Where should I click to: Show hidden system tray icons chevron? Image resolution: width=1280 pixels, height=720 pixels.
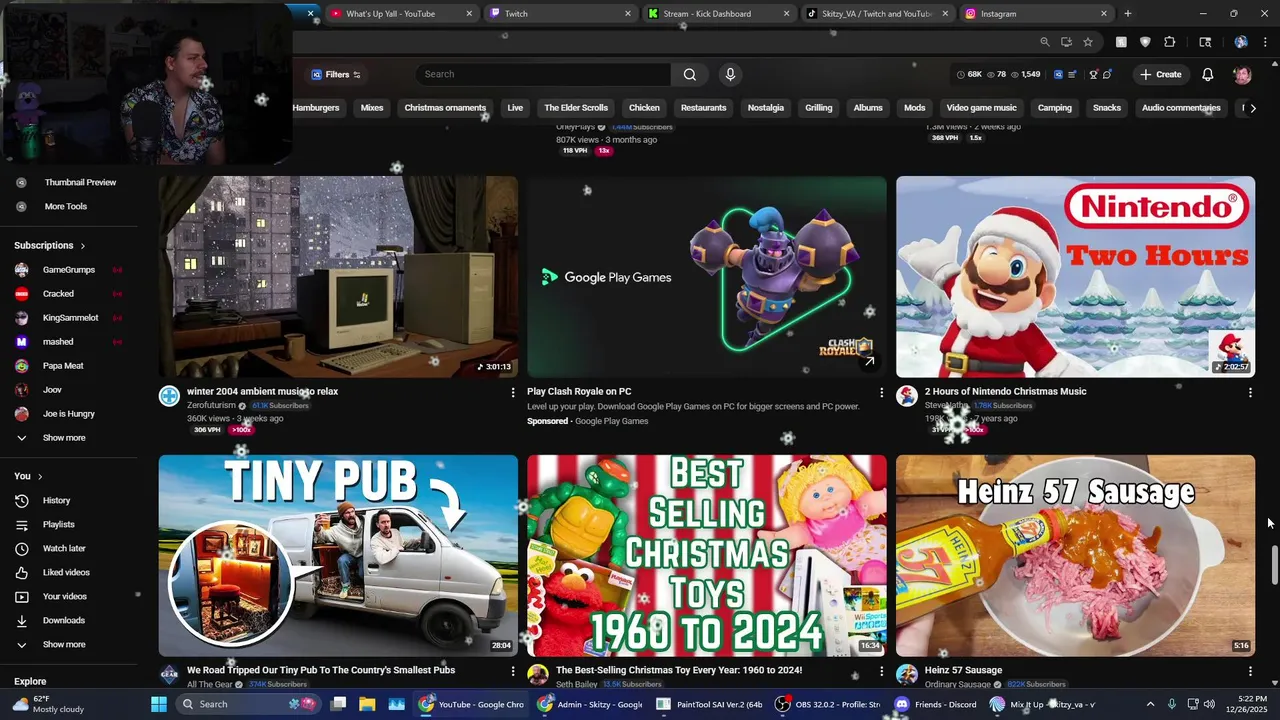point(1150,704)
